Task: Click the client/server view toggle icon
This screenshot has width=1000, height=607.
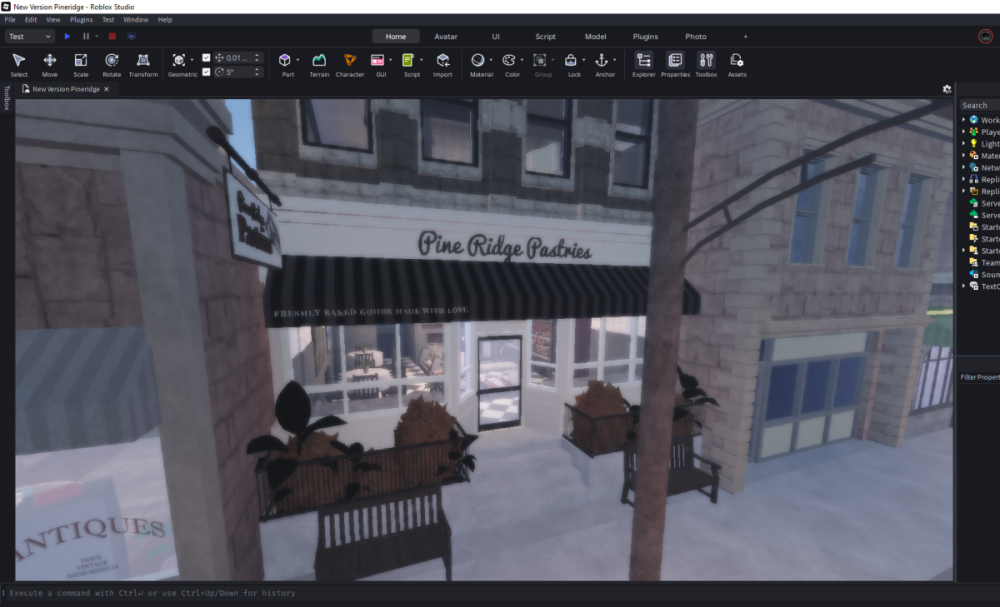Action: tap(131, 36)
